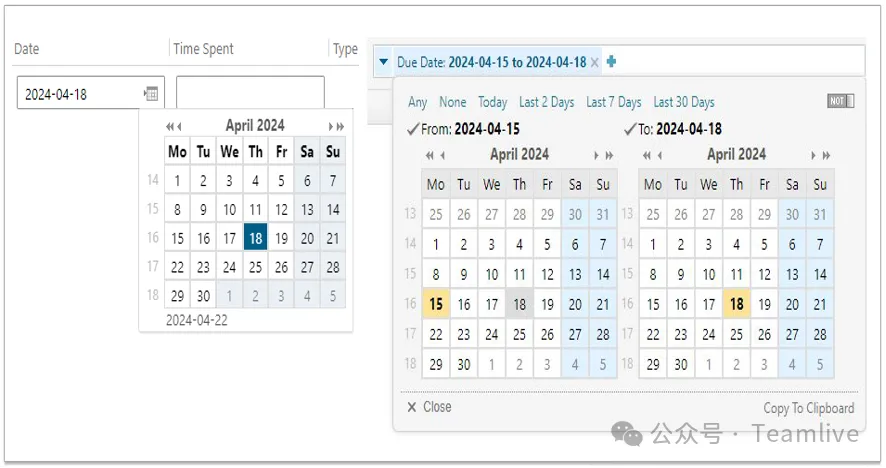
Task: Toggle the NOT switch
Action: coord(841,101)
